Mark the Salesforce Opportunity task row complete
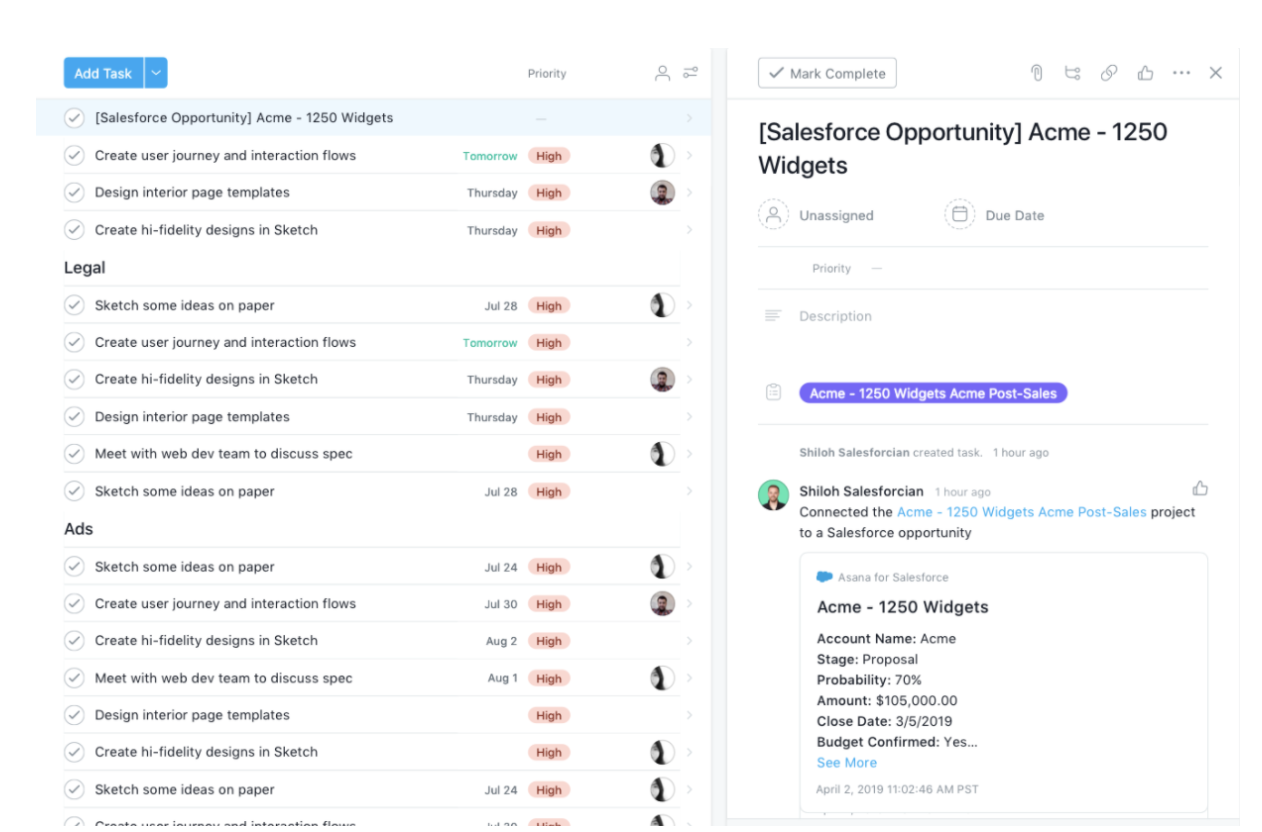The width and height of the screenshot is (1262, 832). [74, 118]
